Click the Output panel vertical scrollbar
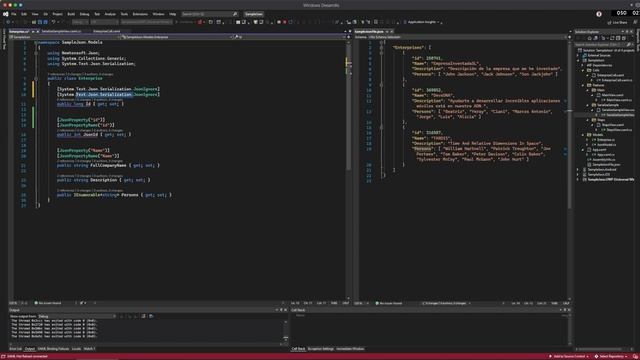The width and height of the screenshot is (640, 360). pyautogui.click(x=286, y=331)
